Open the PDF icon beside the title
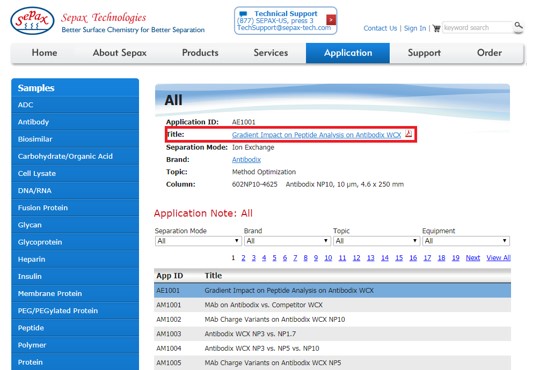The height and width of the screenshot is (370, 554). click(408, 134)
